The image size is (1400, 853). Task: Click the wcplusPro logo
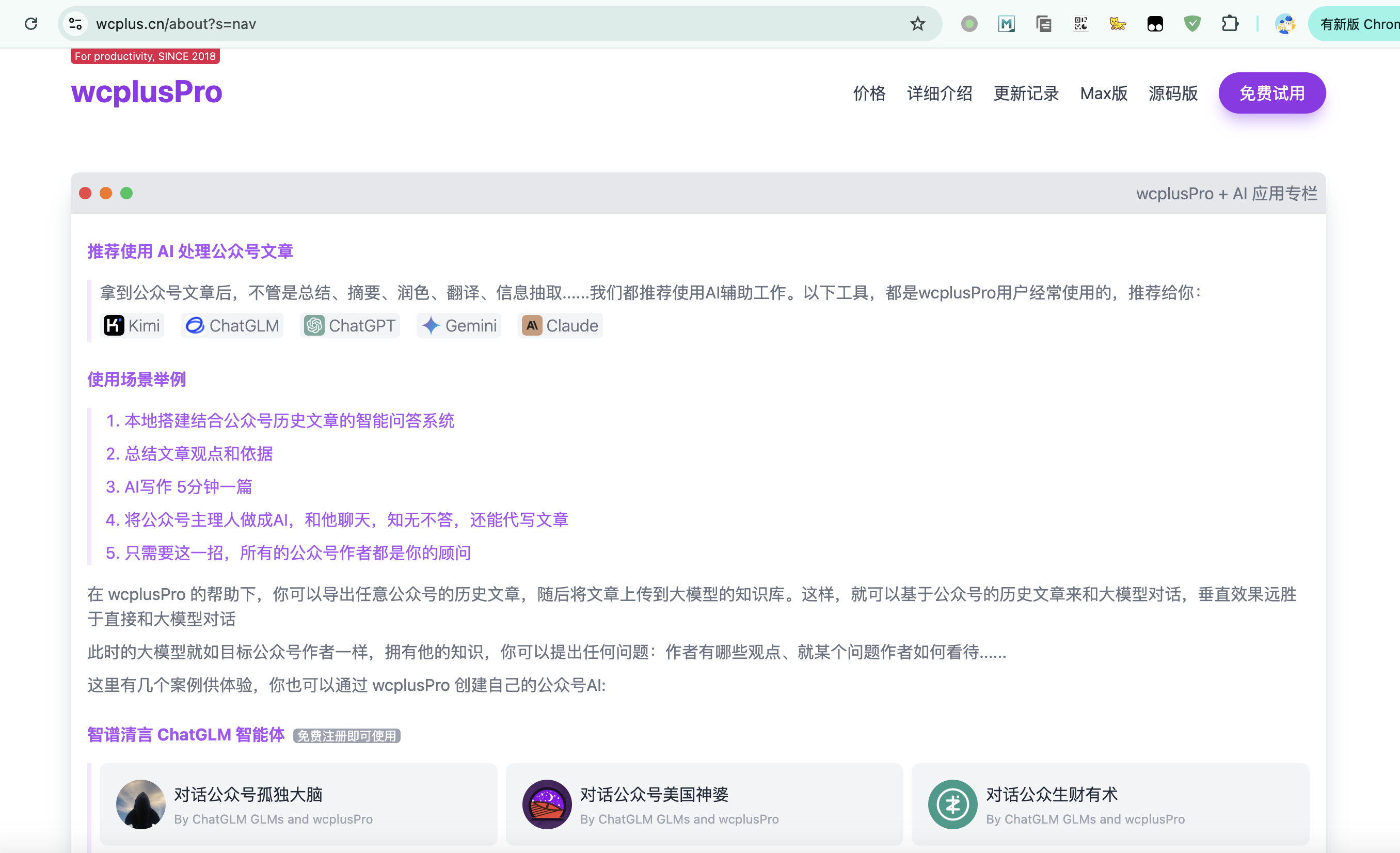click(x=147, y=92)
